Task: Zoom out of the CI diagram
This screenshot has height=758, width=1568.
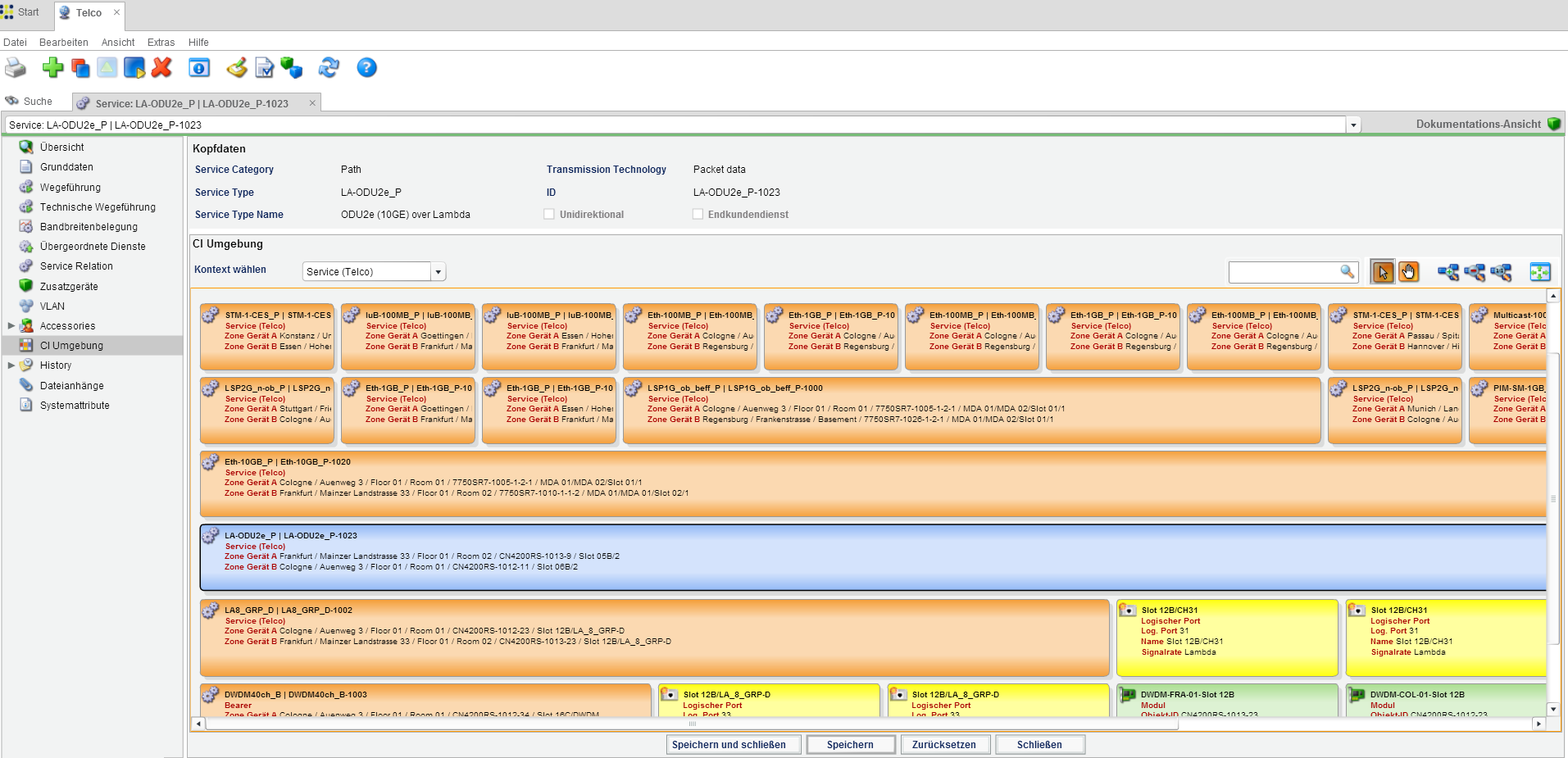Action: coord(1475,272)
